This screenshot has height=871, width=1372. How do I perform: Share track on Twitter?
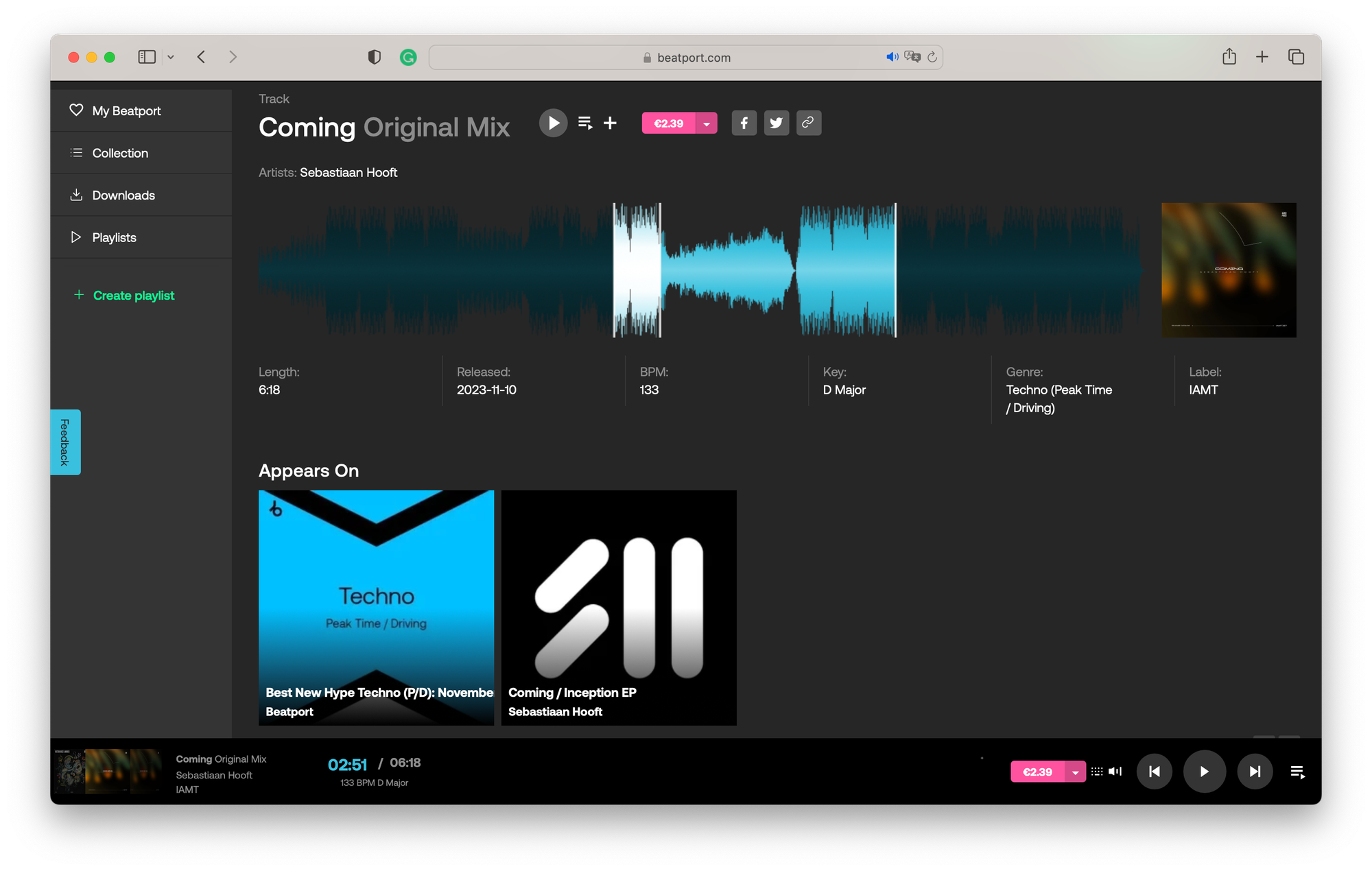[777, 123]
